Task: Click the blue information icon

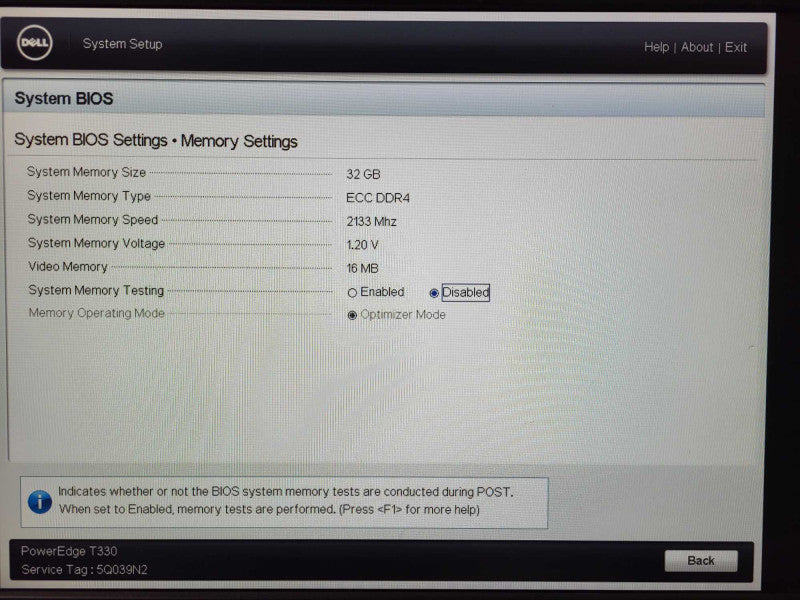Action: 40,502
